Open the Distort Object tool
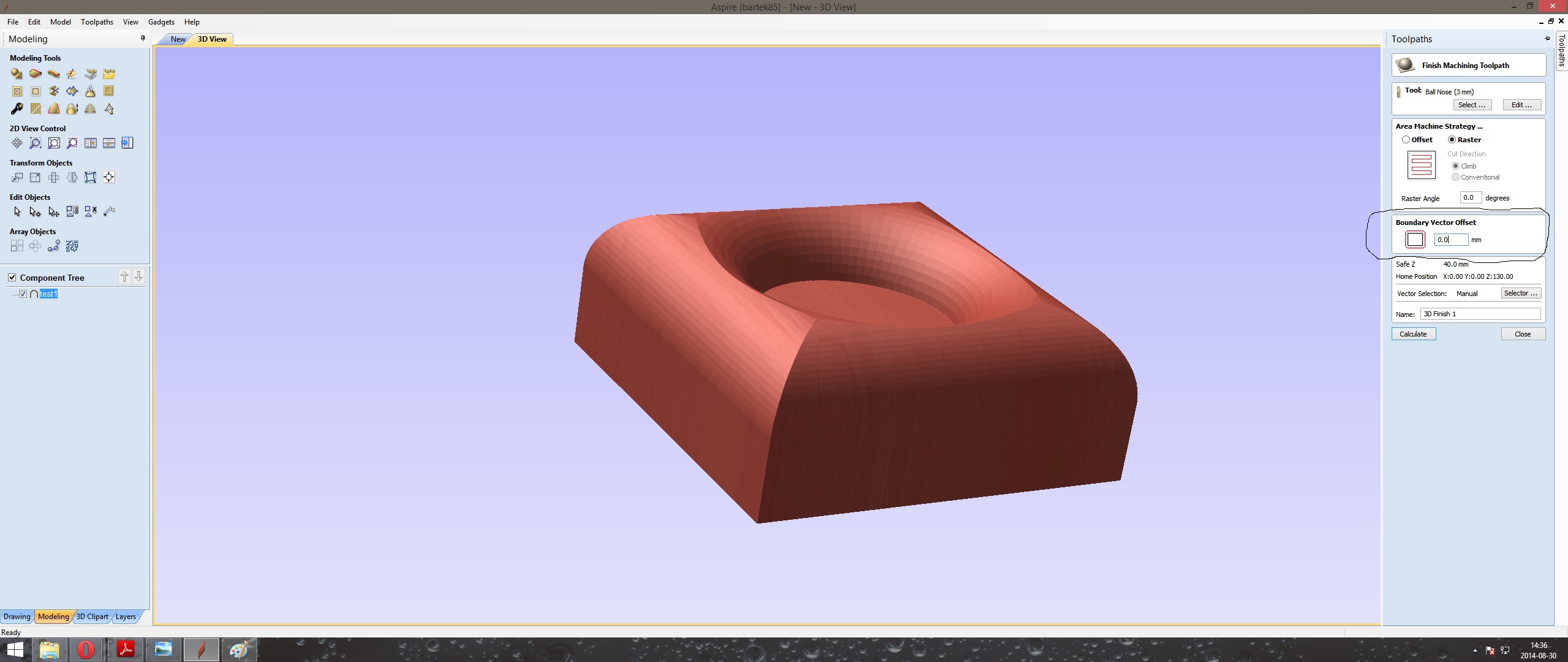 coord(90,177)
